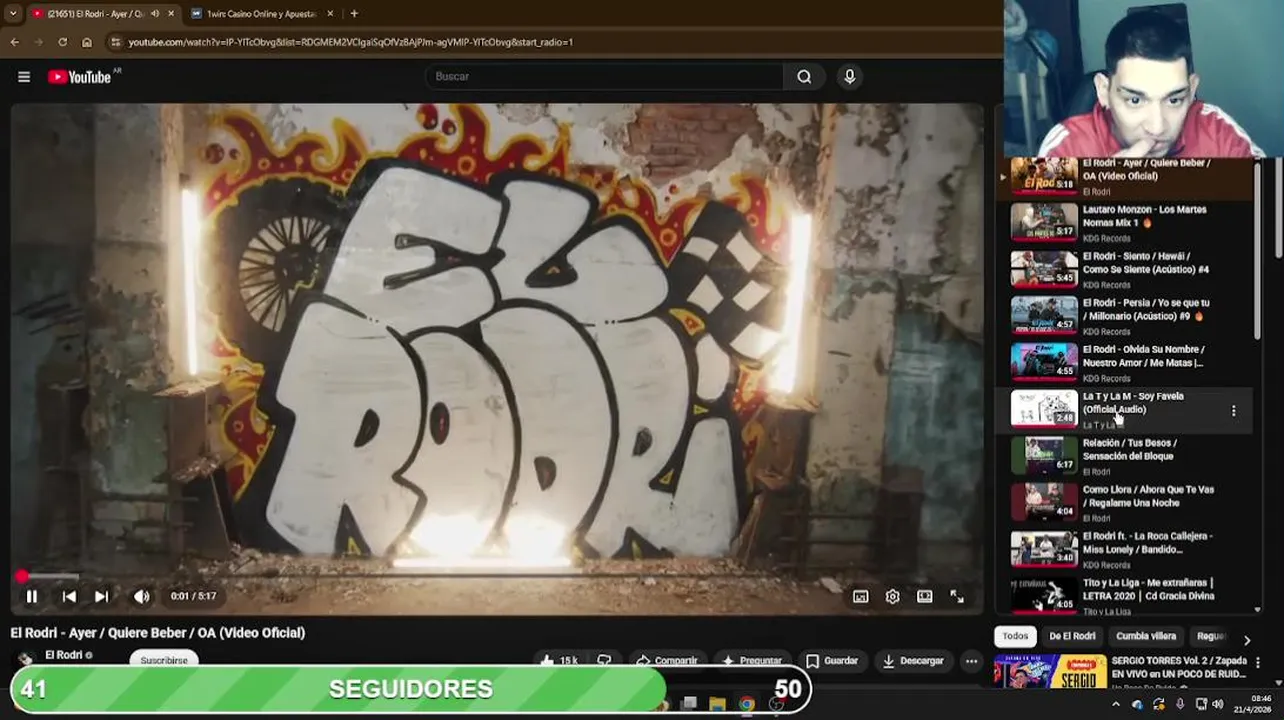Seek along the video progress bar
Viewport: 1284px width, 720px height.
click(x=497, y=576)
